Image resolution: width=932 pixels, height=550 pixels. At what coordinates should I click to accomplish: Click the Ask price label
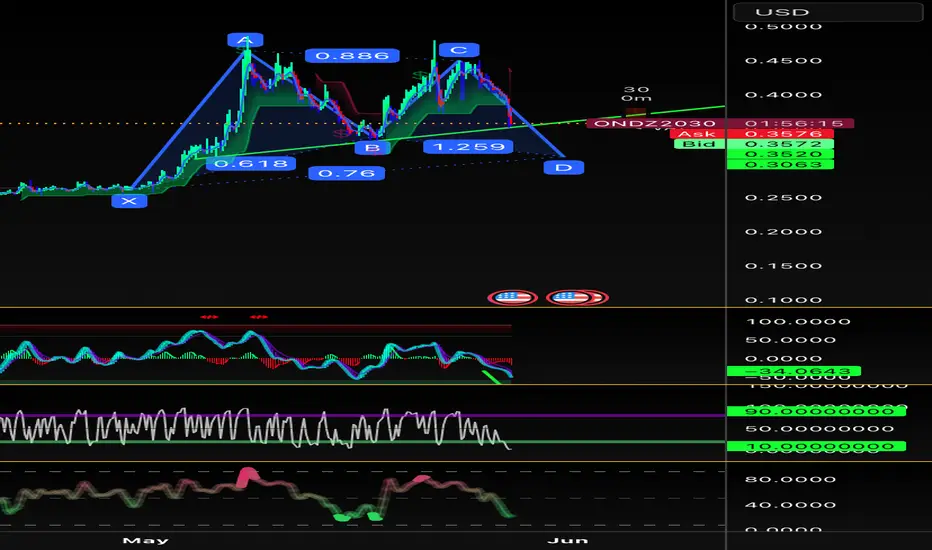697,134
